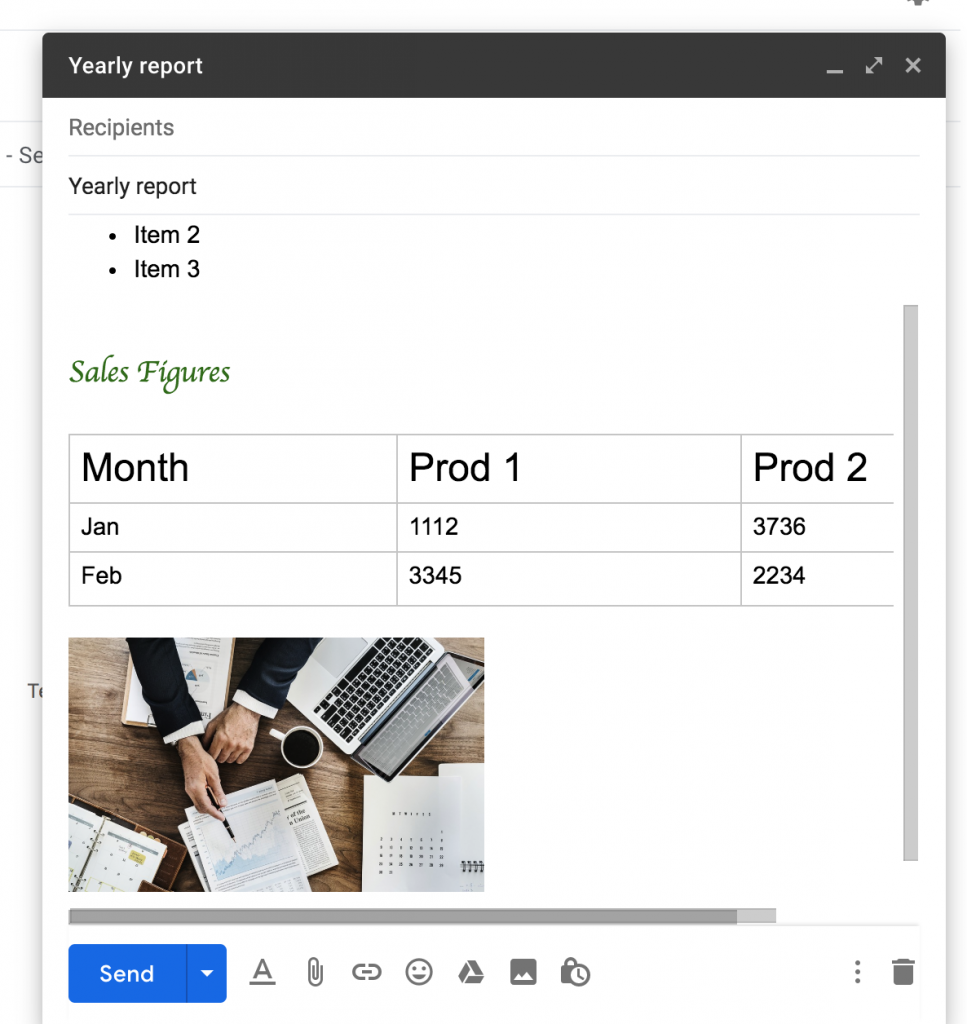Viewport: 967px width, 1024px height.
Task: Insert files using Google Drive icon
Action: pos(471,972)
